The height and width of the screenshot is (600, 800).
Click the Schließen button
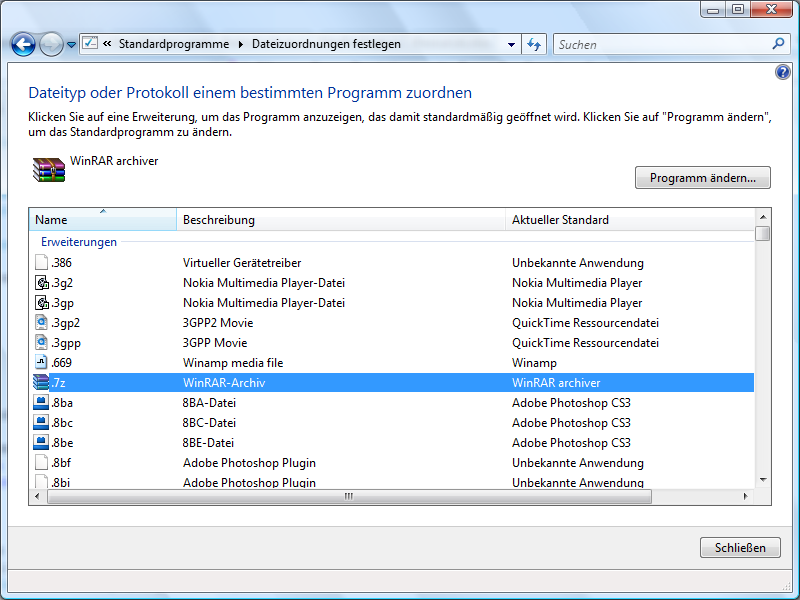pyautogui.click(x=740, y=547)
